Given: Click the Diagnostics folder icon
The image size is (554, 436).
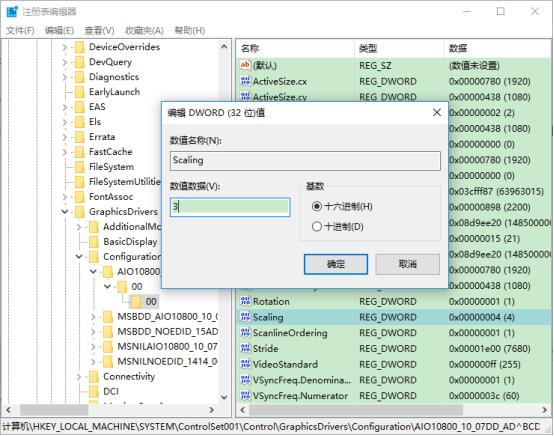Looking at the screenshot, I should tap(80, 77).
